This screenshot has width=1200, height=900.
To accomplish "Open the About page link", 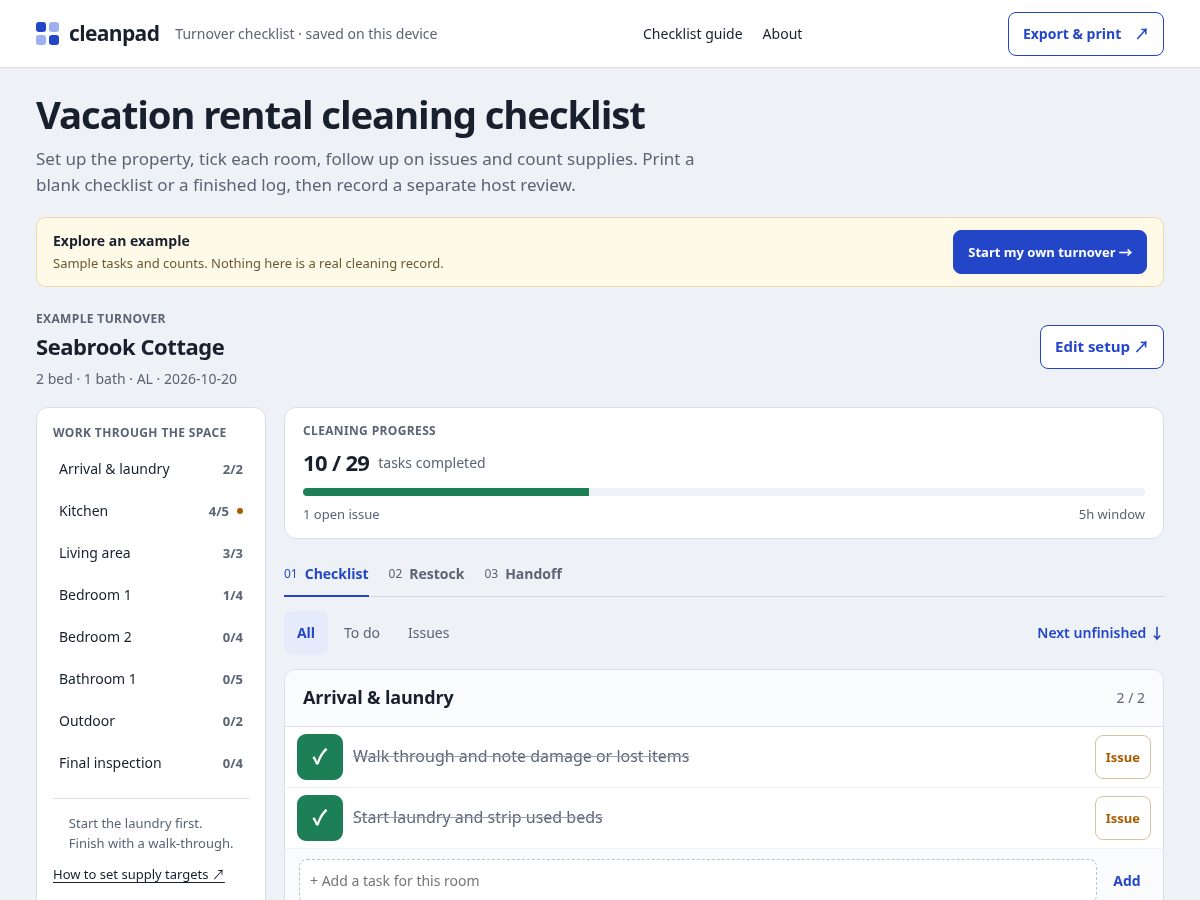I will coord(782,34).
